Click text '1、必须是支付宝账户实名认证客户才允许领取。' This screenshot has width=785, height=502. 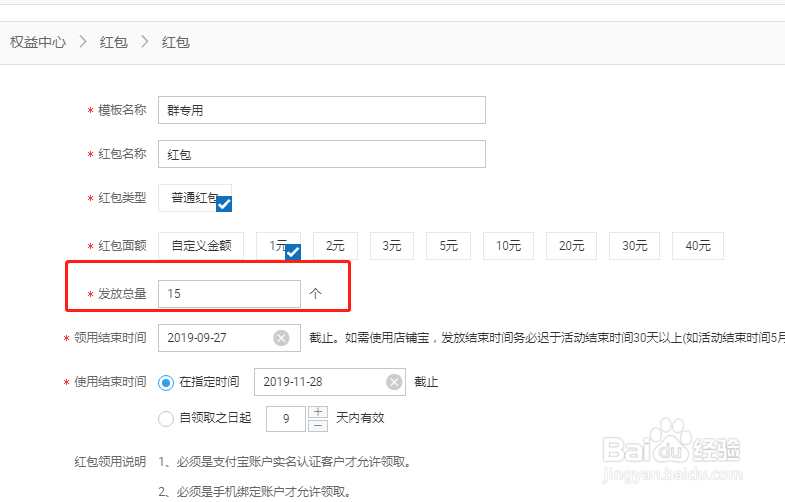point(285,462)
